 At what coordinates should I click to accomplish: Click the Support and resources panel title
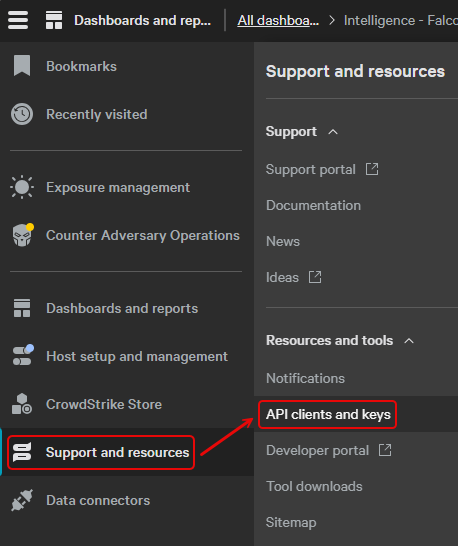pyautogui.click(x=355, y=71)
